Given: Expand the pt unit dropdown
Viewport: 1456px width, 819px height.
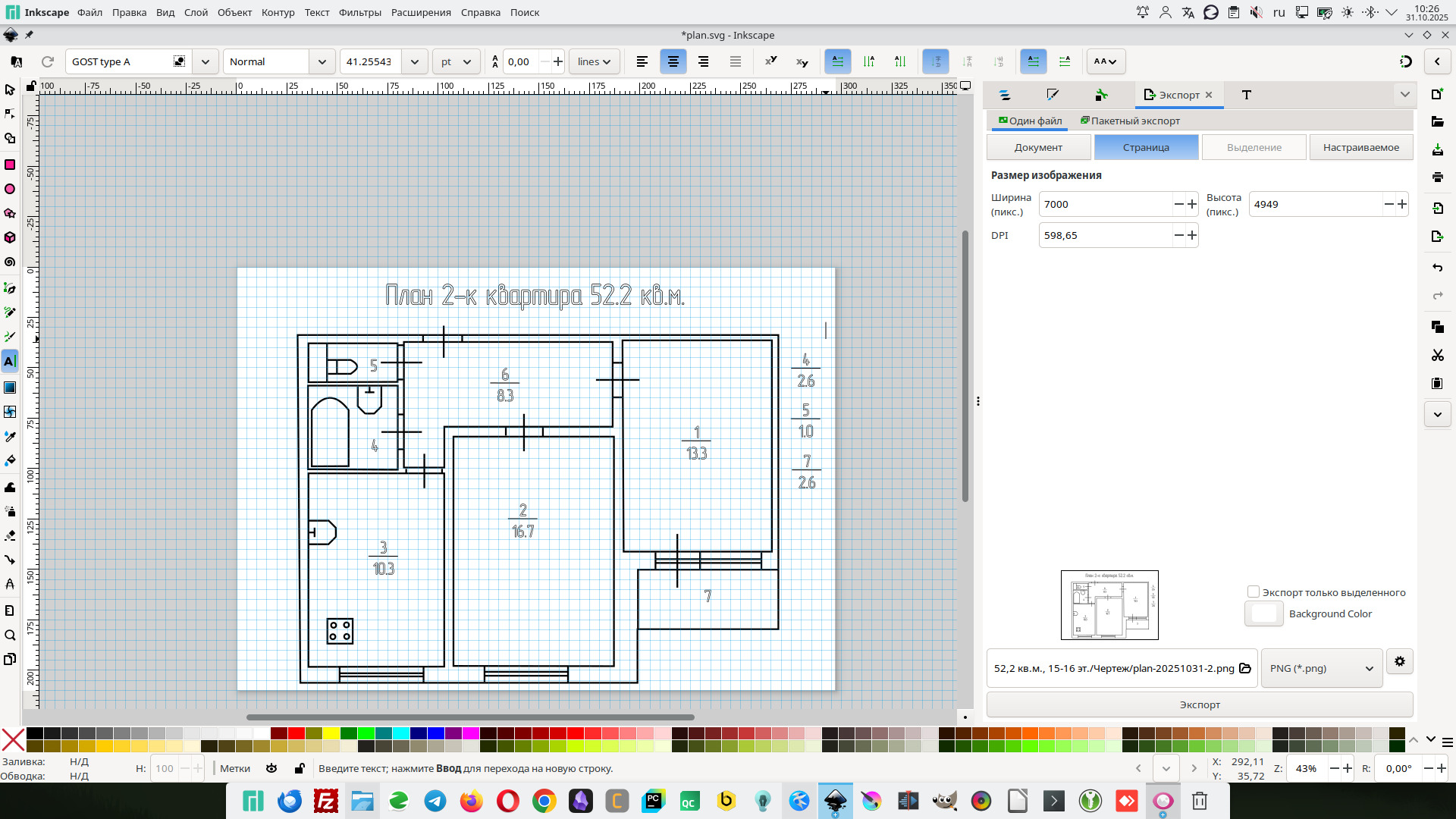Looking at the screenshot, I should coord(457,61).
